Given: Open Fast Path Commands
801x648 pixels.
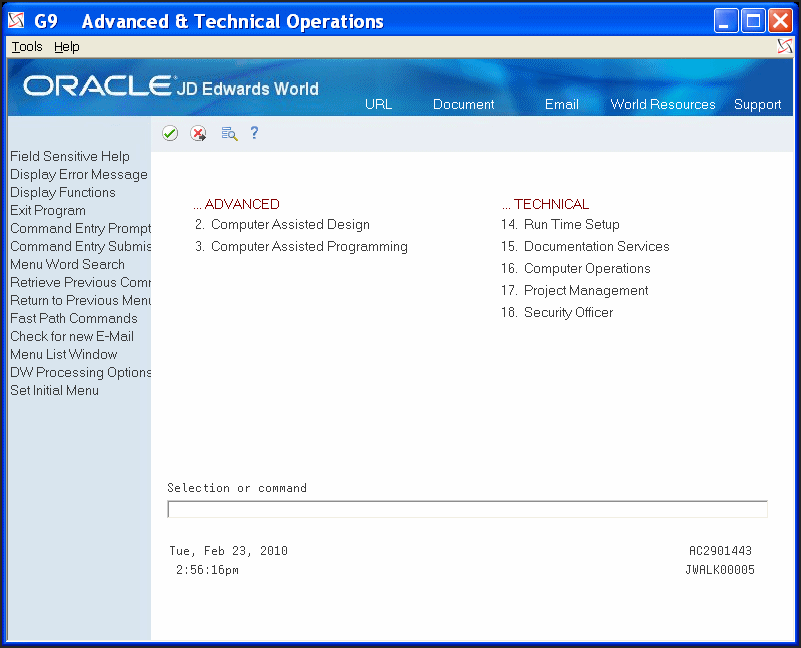Looking at the screenshot, I should [x=74, y=318].
